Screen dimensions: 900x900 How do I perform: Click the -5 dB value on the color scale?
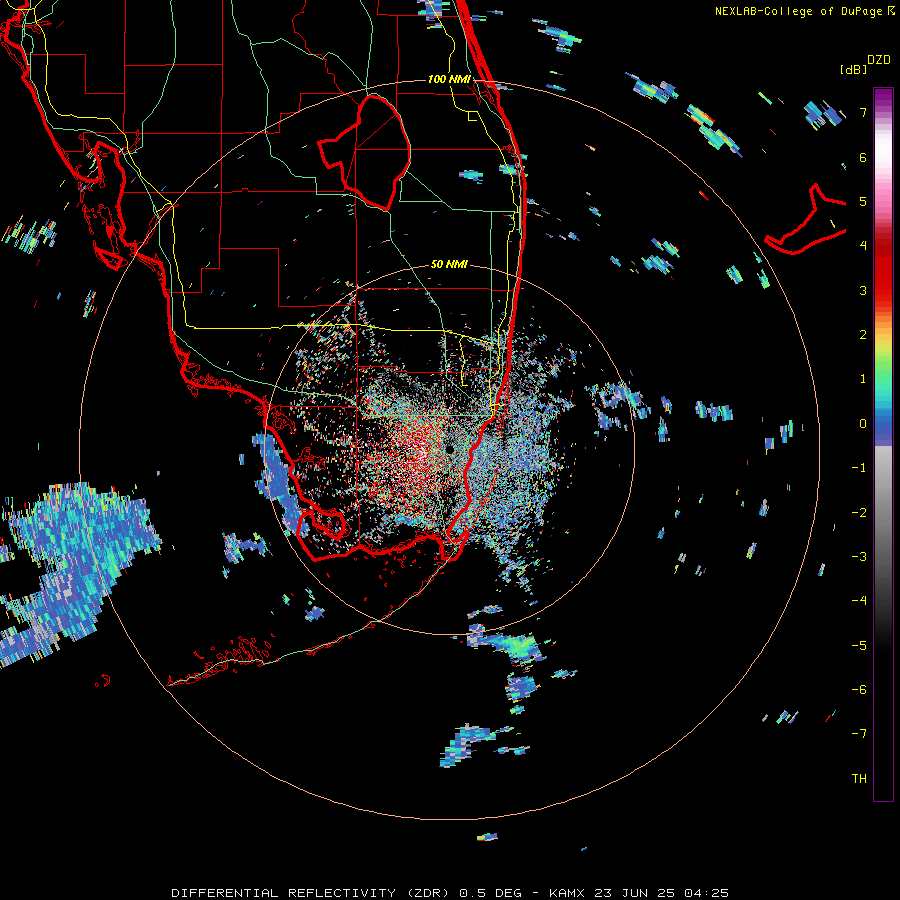(x=859, y=645)
